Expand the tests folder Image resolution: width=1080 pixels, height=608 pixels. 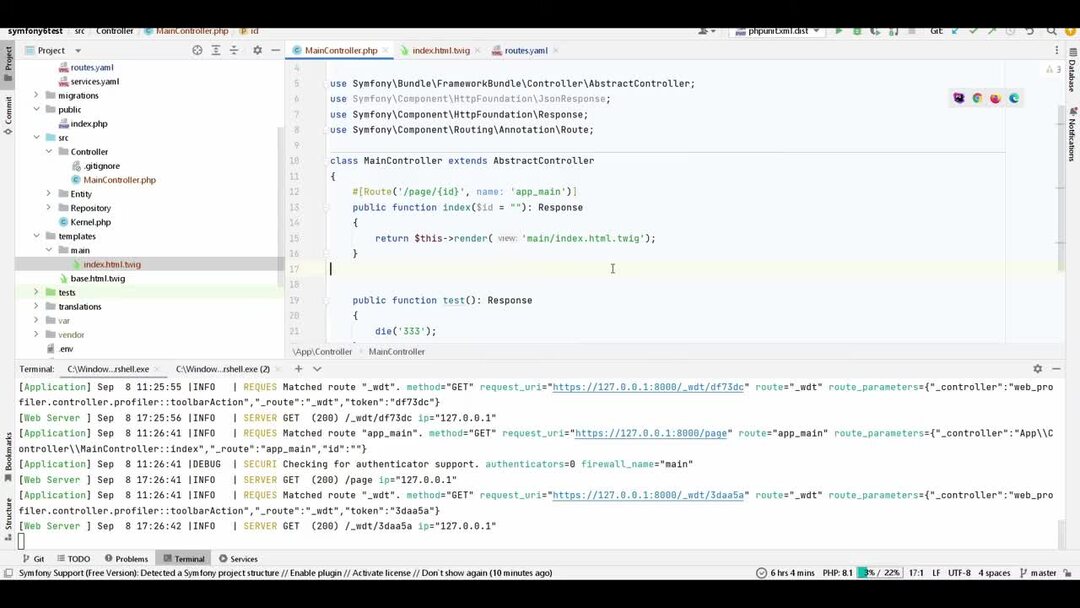pyautogui.click(x=37, y=292)
